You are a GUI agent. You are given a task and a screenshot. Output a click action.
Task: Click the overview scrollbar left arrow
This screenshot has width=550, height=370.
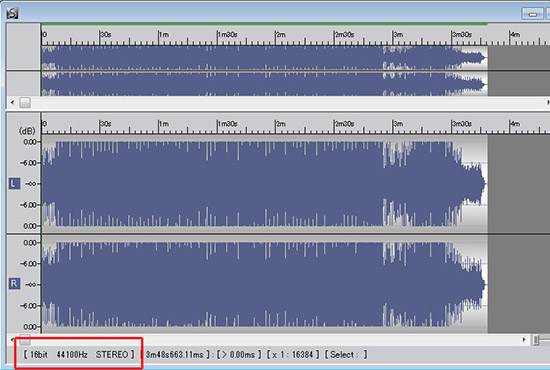13,103
